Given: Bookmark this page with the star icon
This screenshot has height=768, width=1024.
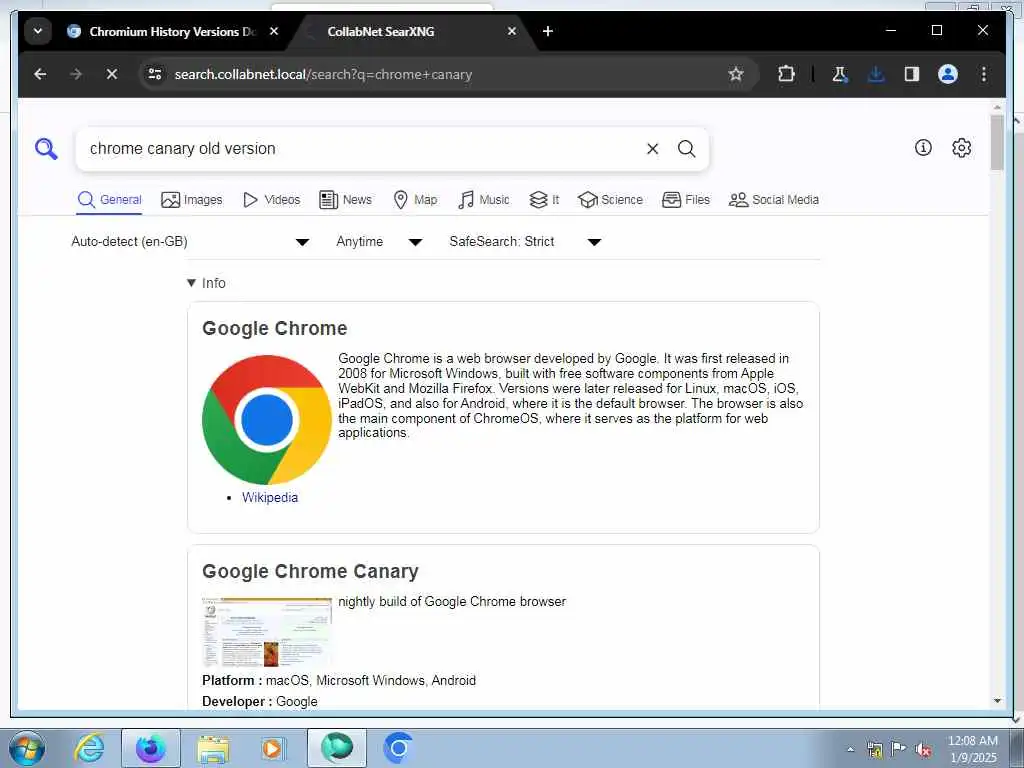Looking at the screenshot, I should click(736, 74).
